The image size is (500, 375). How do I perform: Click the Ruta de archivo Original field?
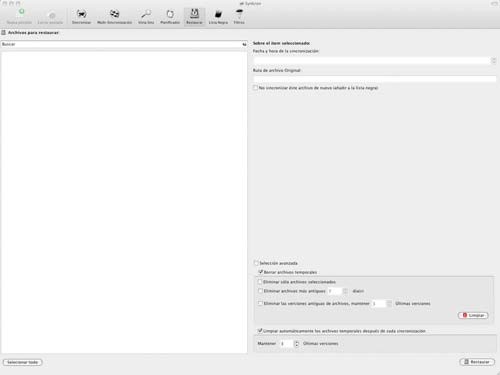(375, 79)
